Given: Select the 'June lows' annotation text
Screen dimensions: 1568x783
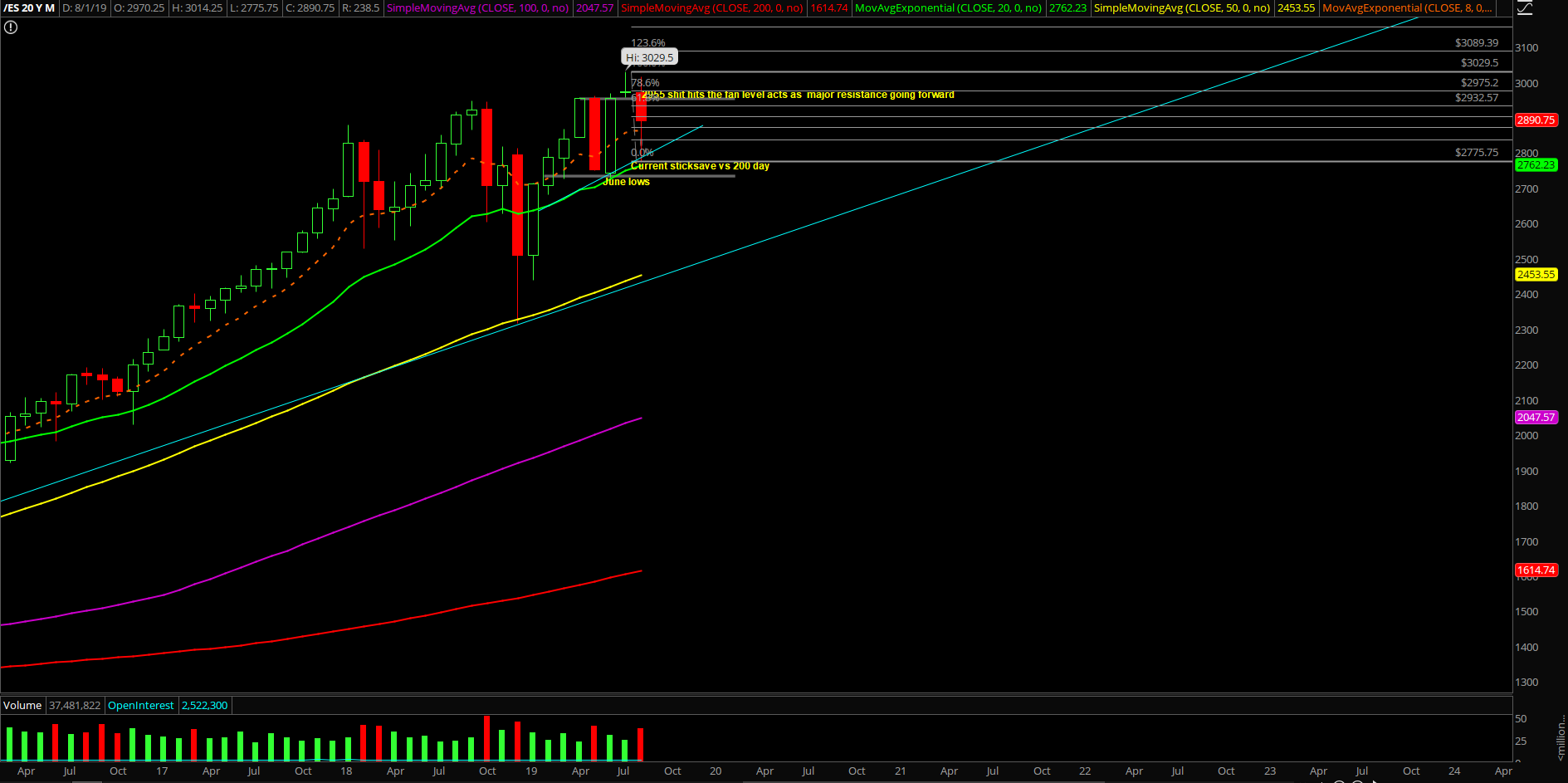Looking at the screenshot, I should click(x=627, y=181).
